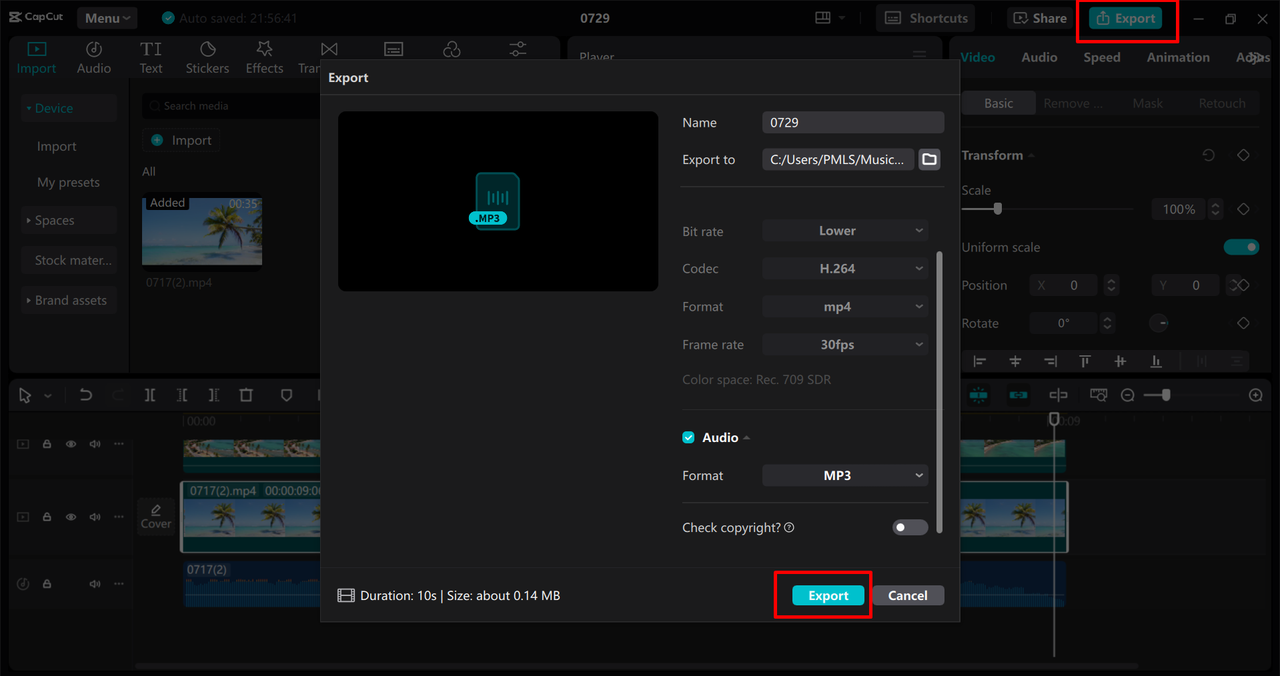
Task: Switch to the Animation tab
Action: click(1178, 57)
